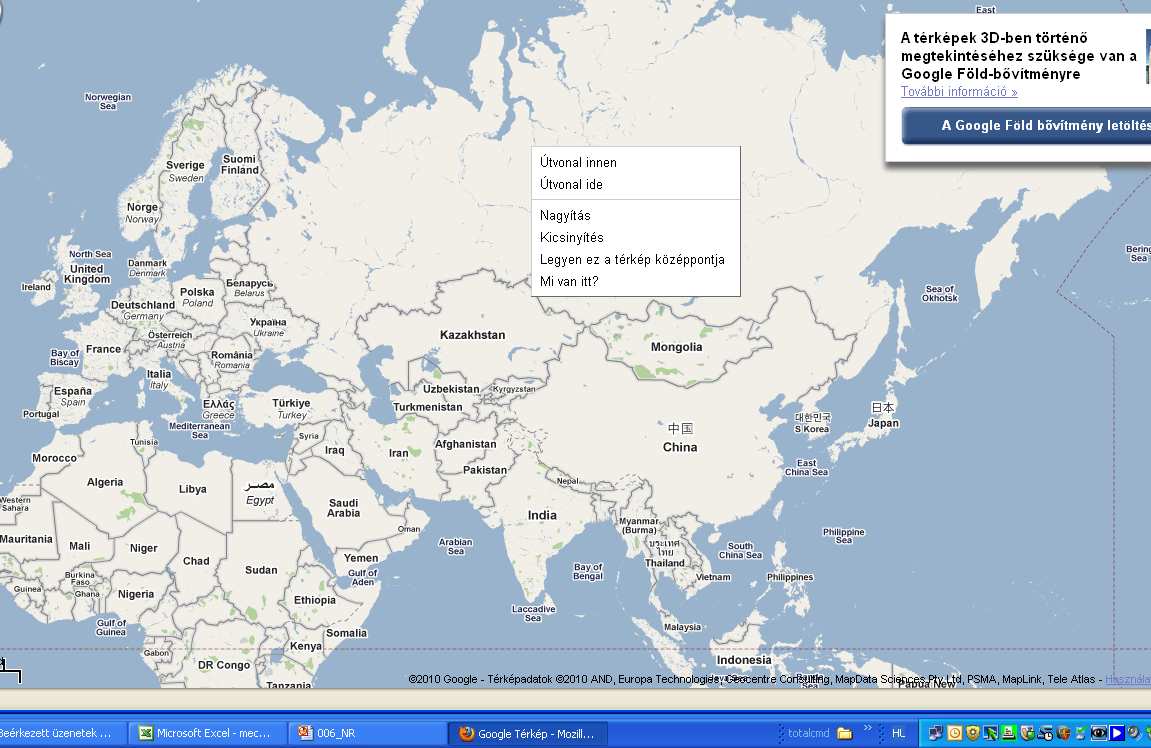Screen dimensions: 1151x748
Task: Choose 'Útvonal innen' in the context menu
Action: click(578, 162)
